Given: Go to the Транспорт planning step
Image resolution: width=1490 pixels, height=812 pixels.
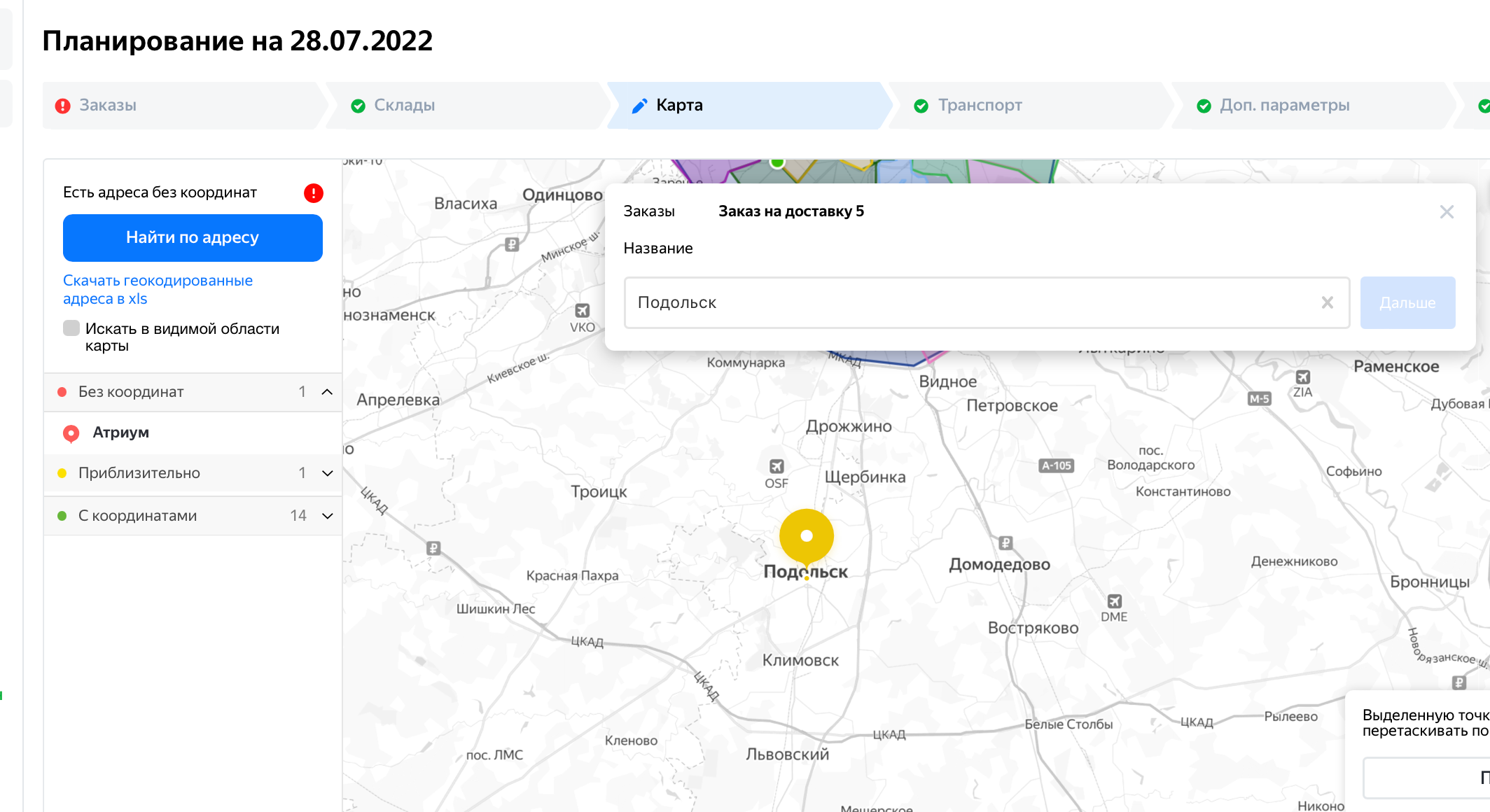Looking at the screenshot, I should coord(1031,106).
